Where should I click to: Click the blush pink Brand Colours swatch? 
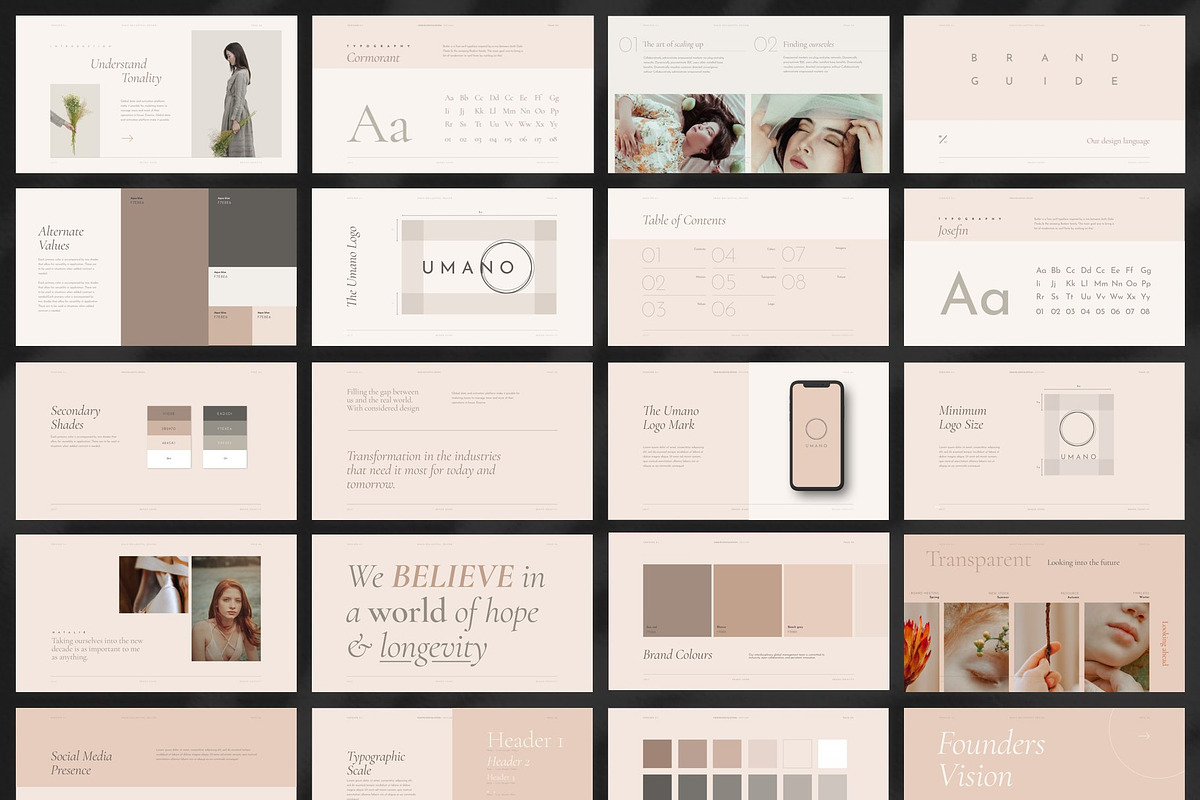point(818,600)
